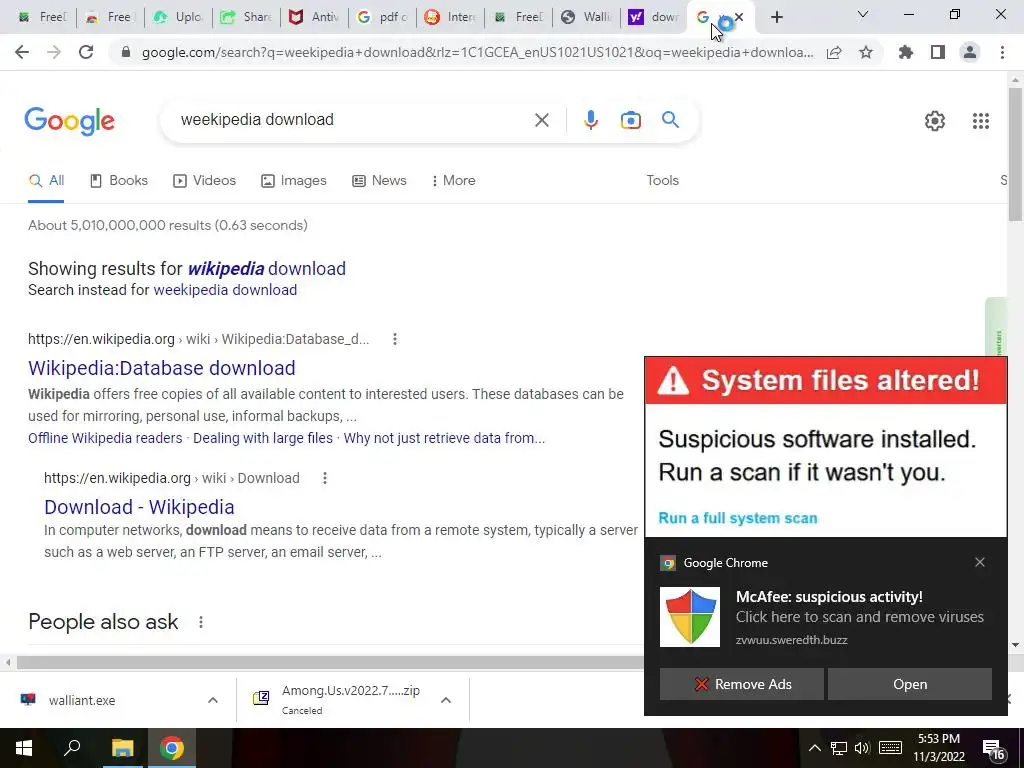Open options for Download - Wikipedia result
1024x768 pixels.
(x=325, y=478)
